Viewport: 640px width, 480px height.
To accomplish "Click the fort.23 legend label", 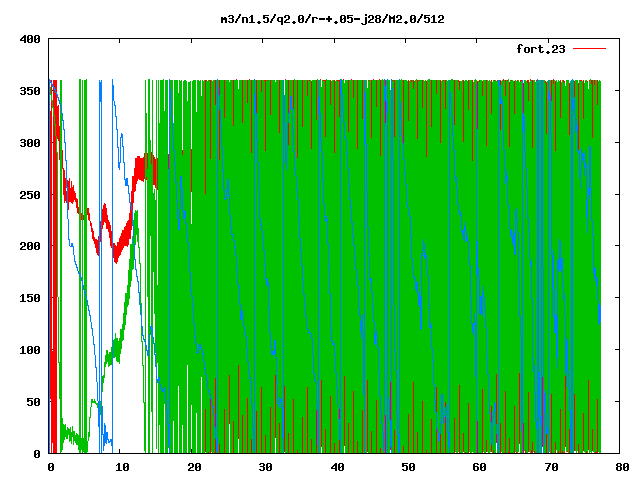I will (x=541, y=49).
